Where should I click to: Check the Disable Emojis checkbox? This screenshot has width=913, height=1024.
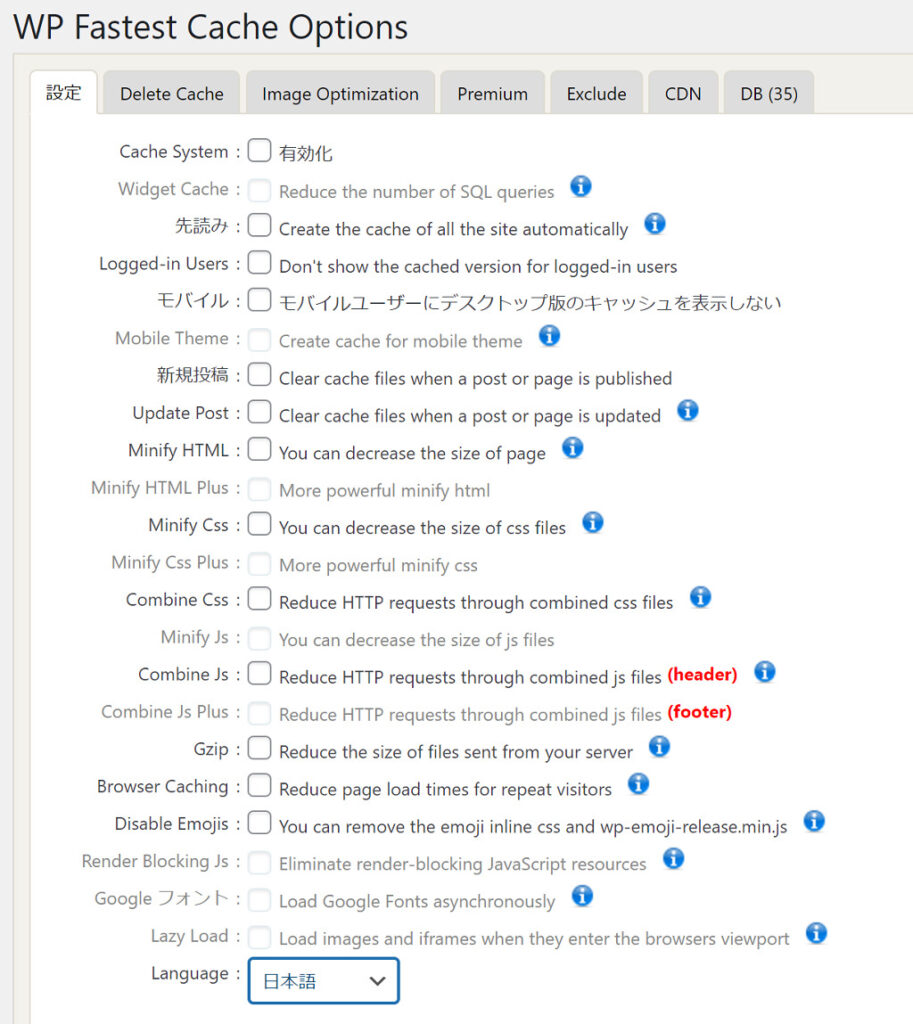pyautogui.click(x=260, y=823)
